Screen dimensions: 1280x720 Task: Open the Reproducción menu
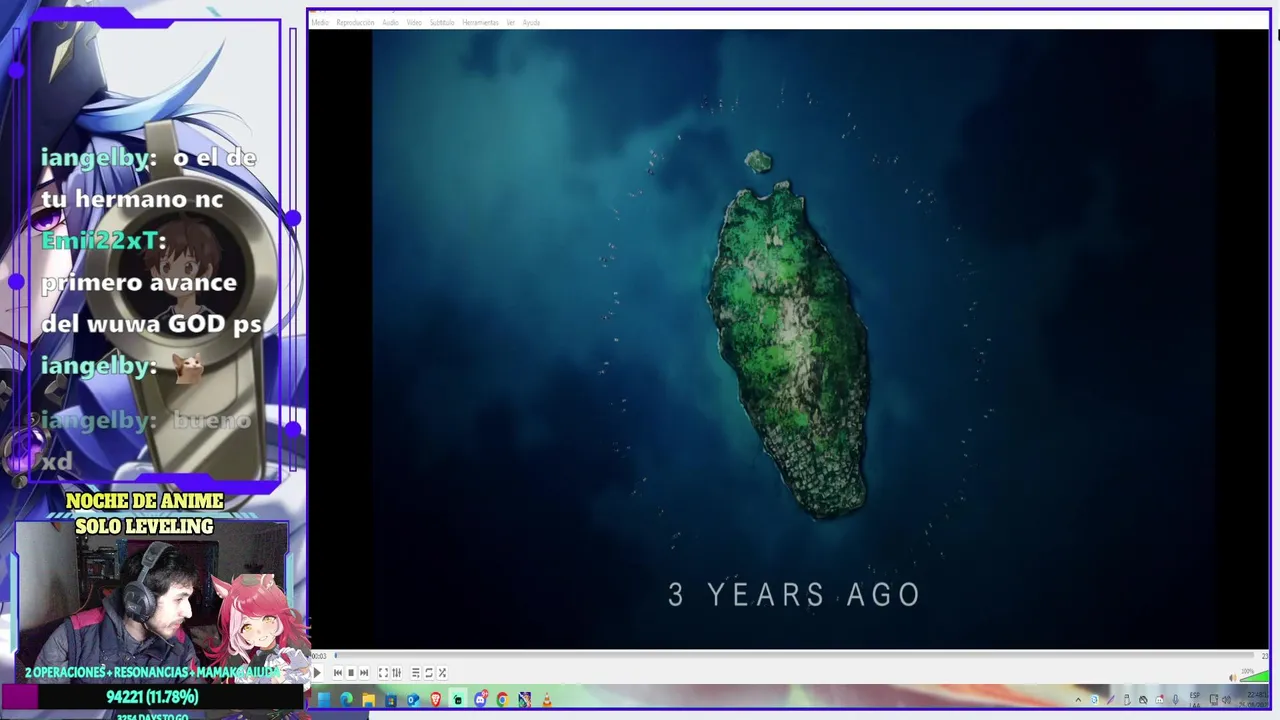355,22
